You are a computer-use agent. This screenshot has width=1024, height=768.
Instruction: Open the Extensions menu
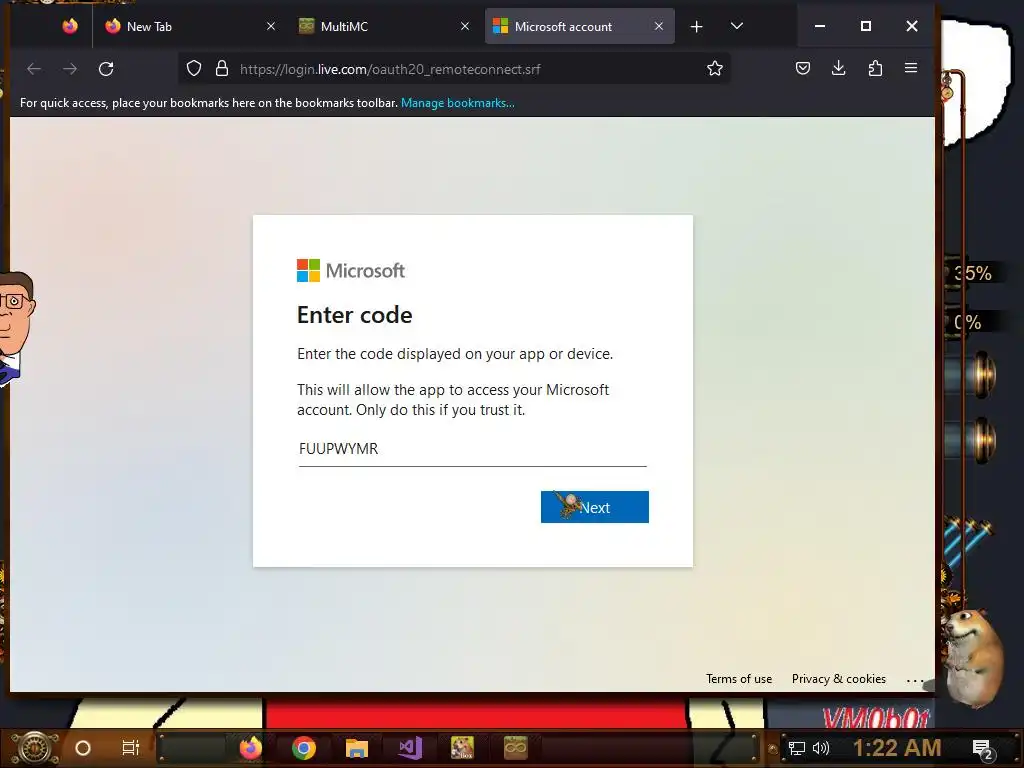pyautogui.click(x=875, y=69)
